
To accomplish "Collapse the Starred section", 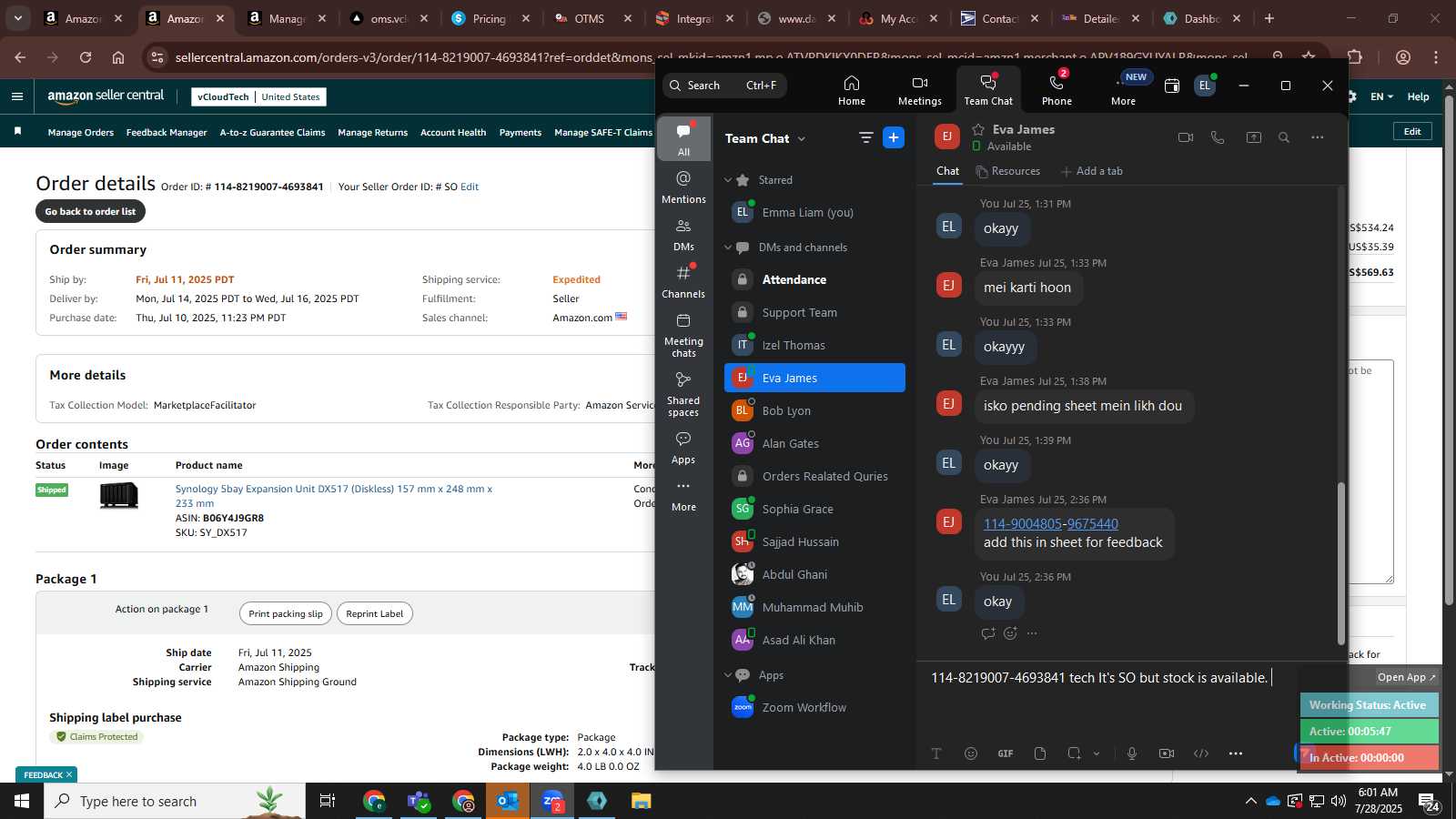I will [728, 180].
